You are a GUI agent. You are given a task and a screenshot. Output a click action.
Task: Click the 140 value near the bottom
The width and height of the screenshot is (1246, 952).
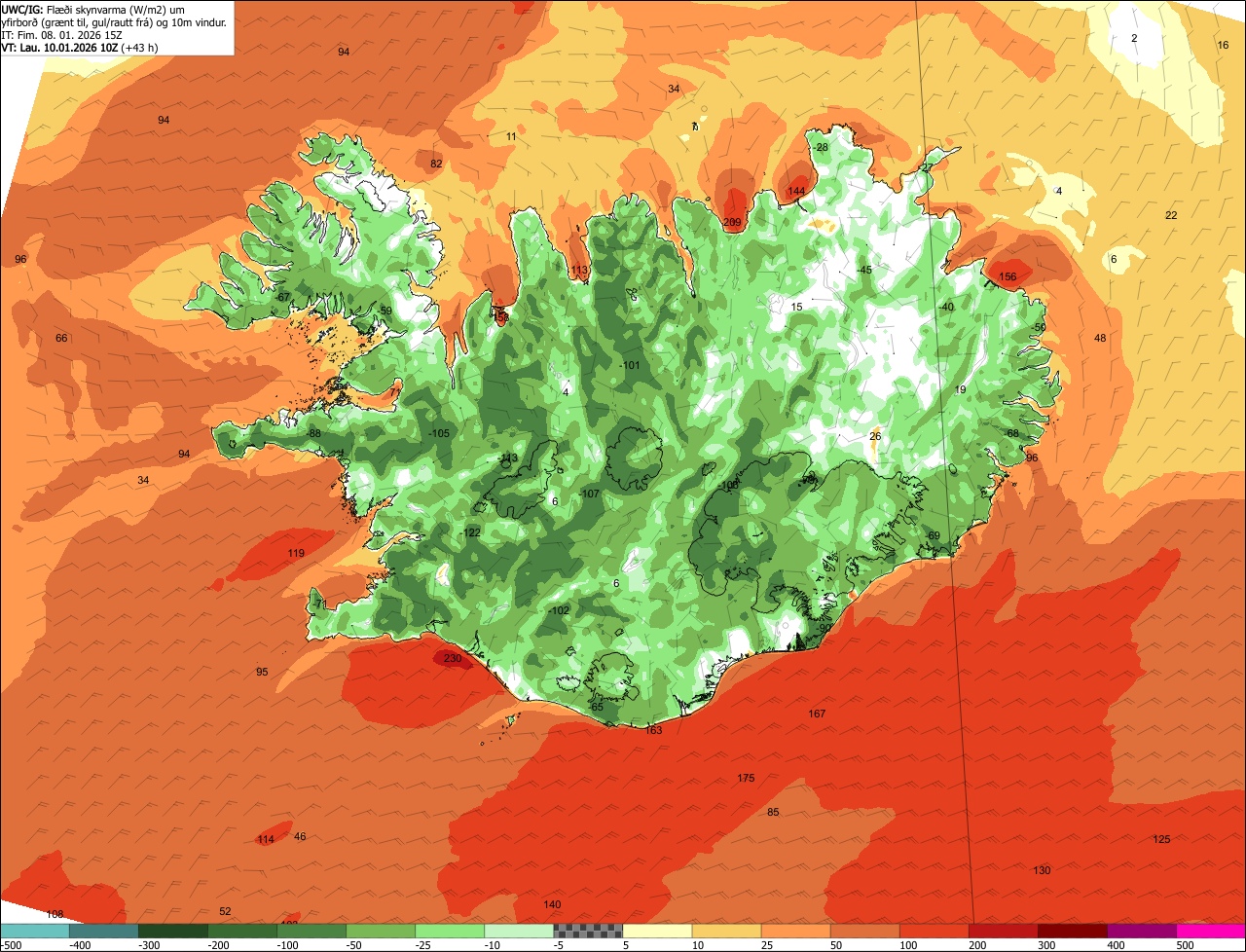pos(552,904)
